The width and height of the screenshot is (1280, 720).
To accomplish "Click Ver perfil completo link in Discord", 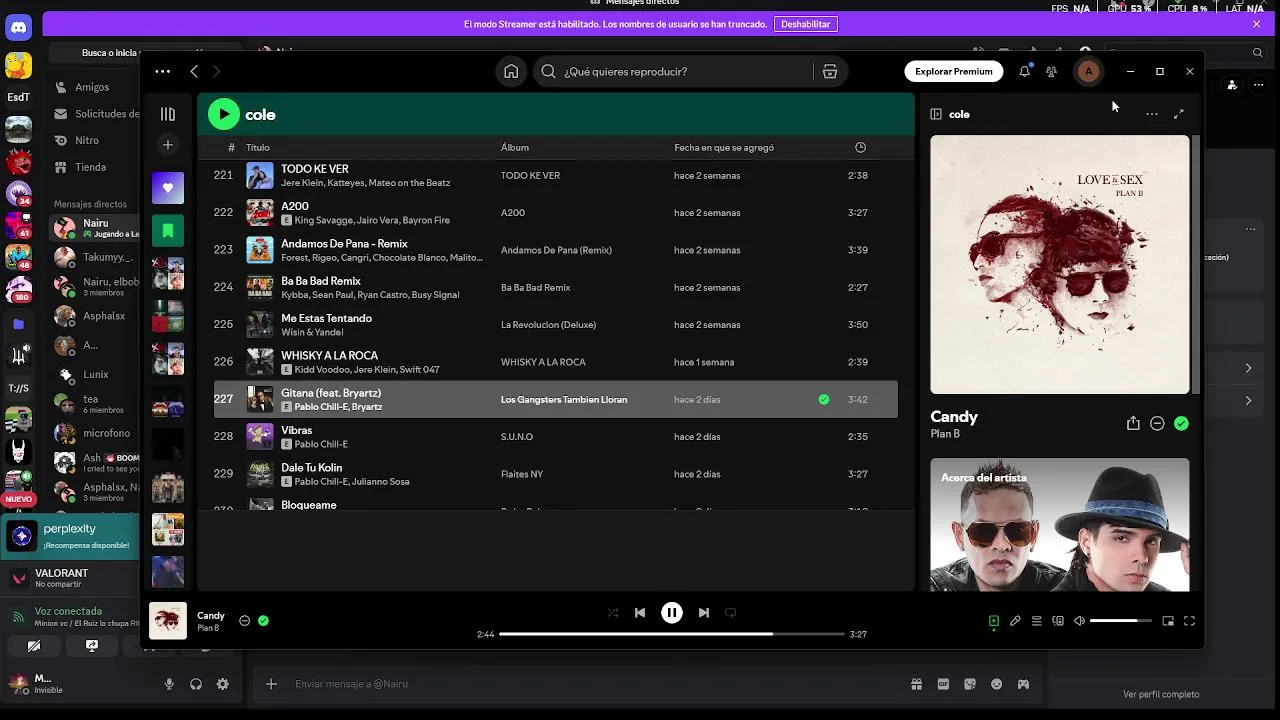I will click(1161, 694).
